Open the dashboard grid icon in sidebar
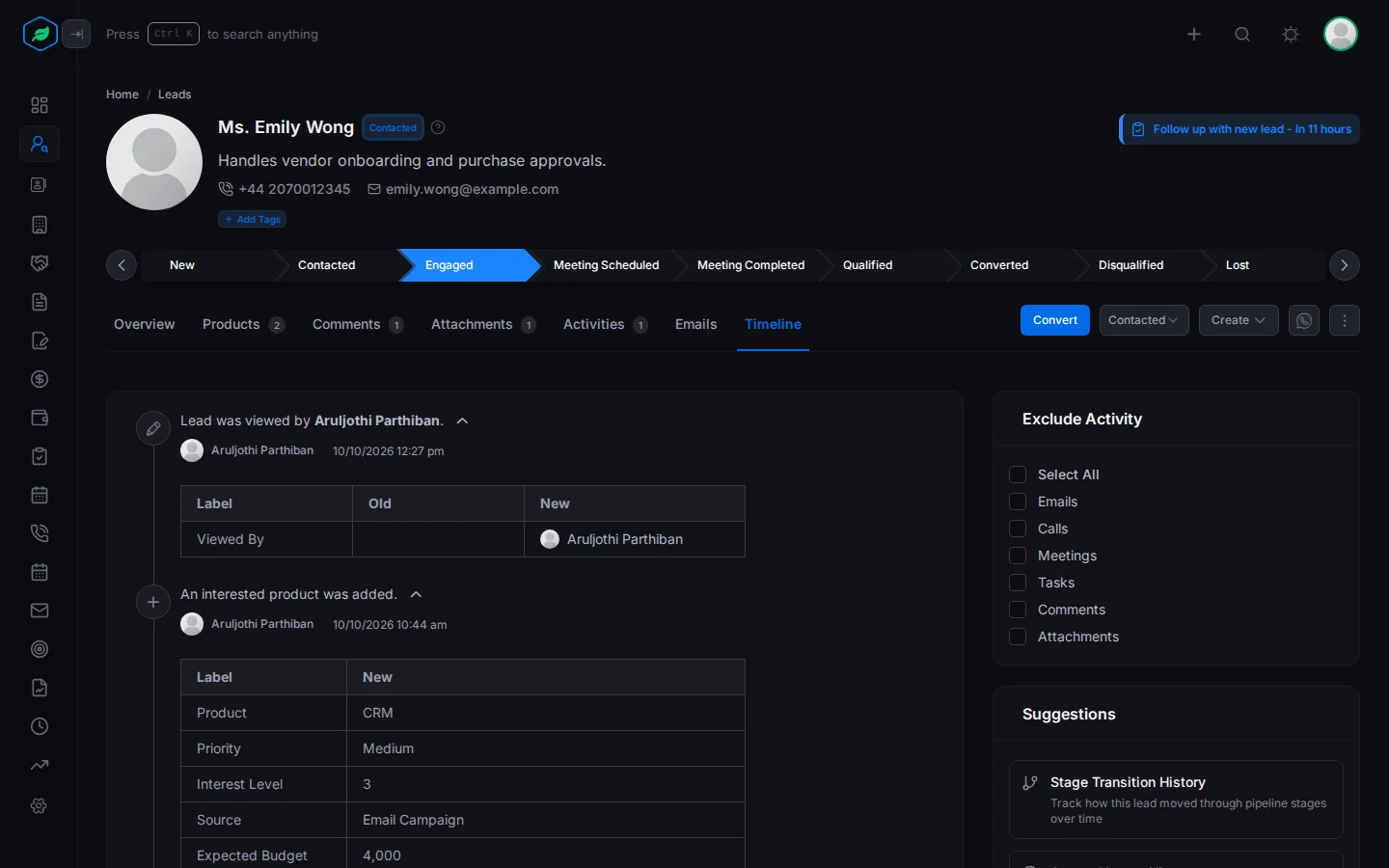This screenshot has height=868, width=1389. (40, 105)
